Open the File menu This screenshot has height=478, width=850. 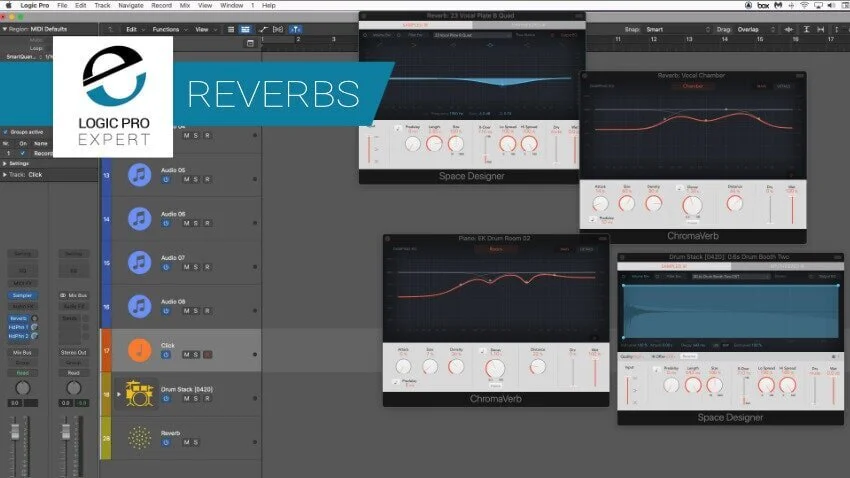coord(62,5)
